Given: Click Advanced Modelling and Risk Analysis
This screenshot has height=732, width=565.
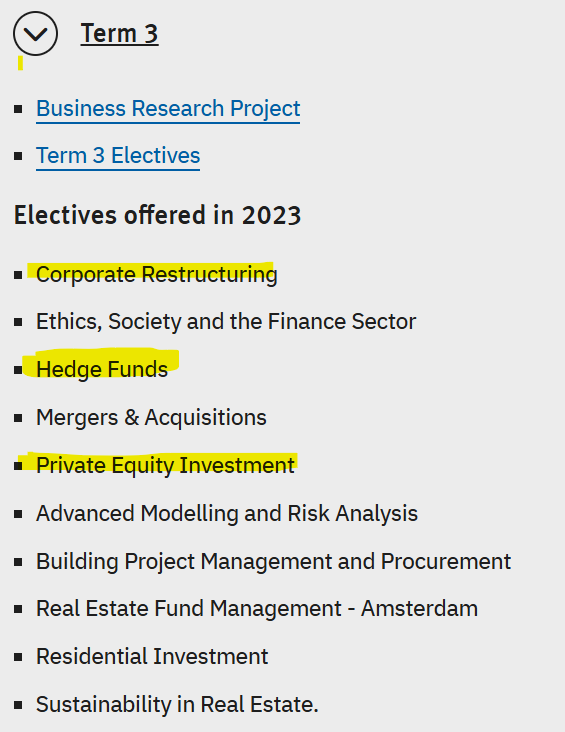Looking at the screenshot, I should click(x=227, y=514).
